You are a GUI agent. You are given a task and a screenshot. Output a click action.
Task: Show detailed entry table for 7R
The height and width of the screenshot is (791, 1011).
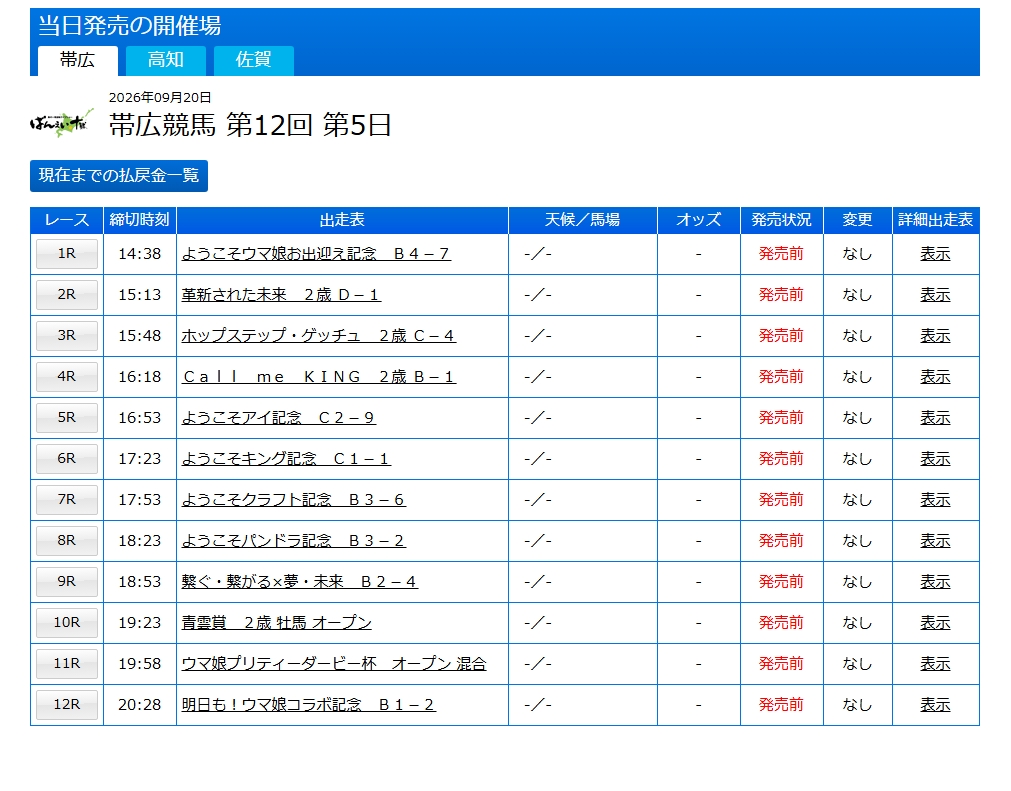935,500
